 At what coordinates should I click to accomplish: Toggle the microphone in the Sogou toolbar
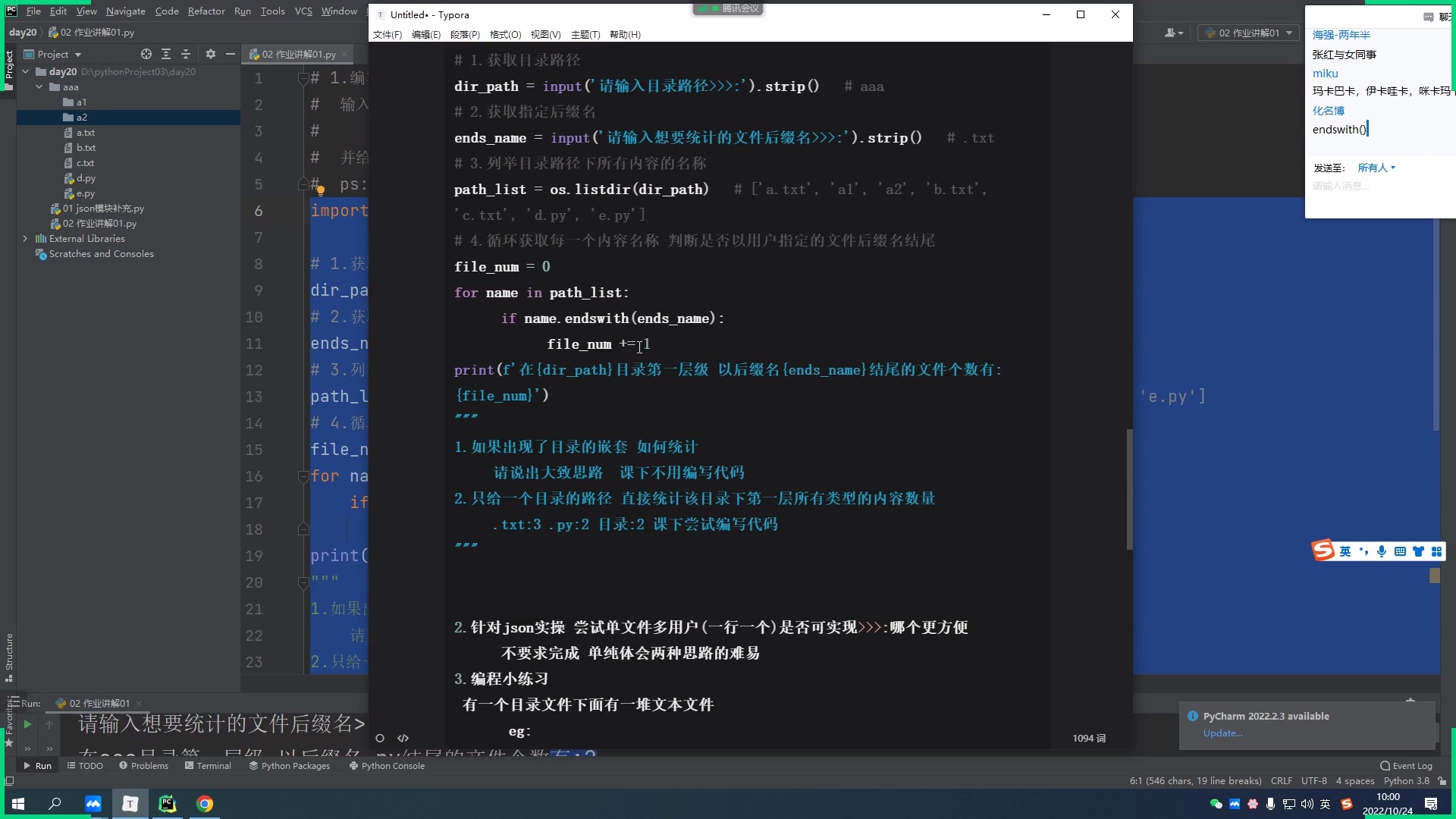[1382, 551]
